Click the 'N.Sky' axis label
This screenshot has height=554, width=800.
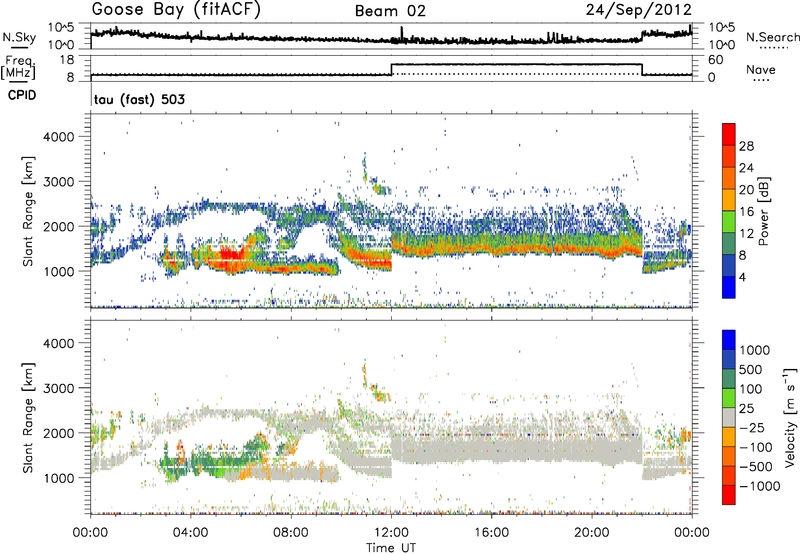point(19,37)
